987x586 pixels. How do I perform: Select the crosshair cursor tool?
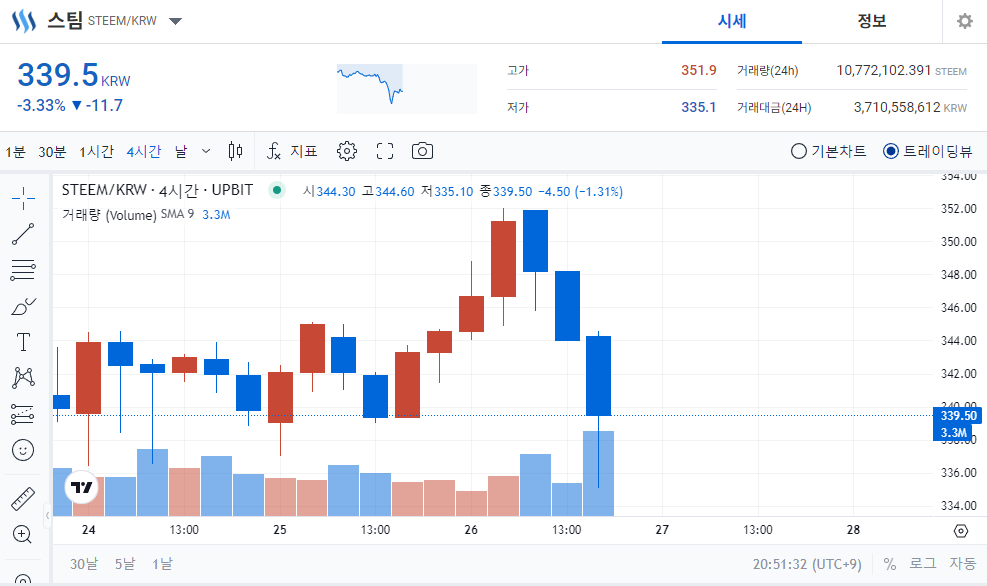(x=23, y=198)
